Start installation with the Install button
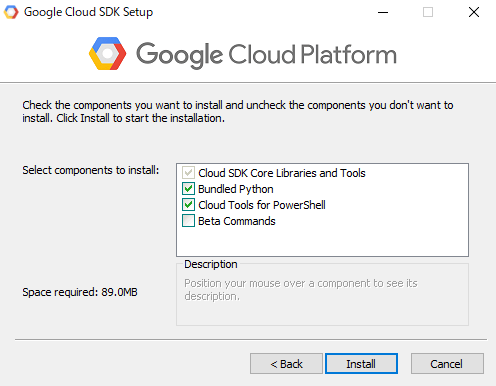Screen dimensions: 496x386 coord(361,364)
